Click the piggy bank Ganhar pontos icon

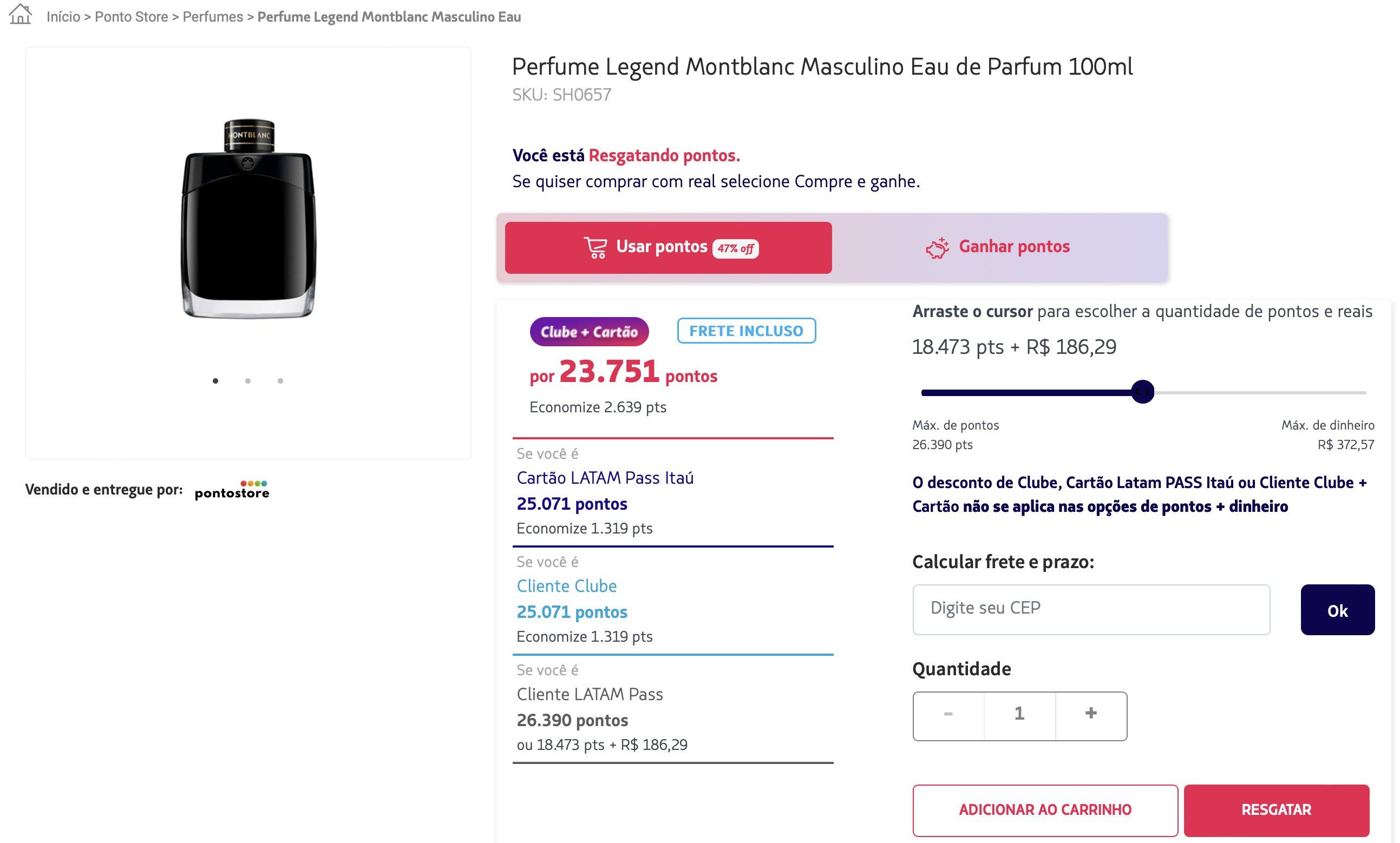coord(938,248)
